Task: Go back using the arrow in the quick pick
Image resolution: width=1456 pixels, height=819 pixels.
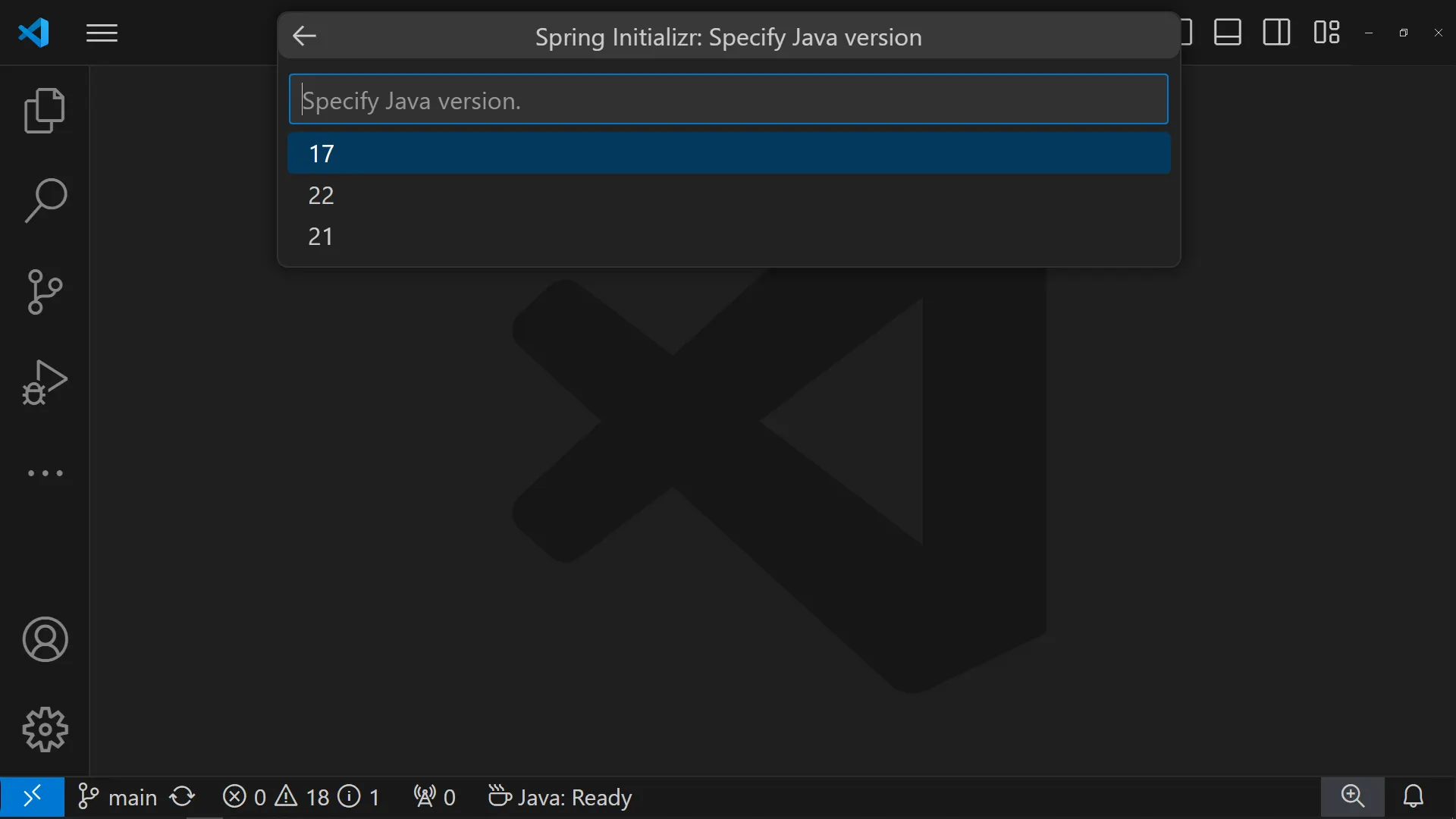Action: click(304, 36)
